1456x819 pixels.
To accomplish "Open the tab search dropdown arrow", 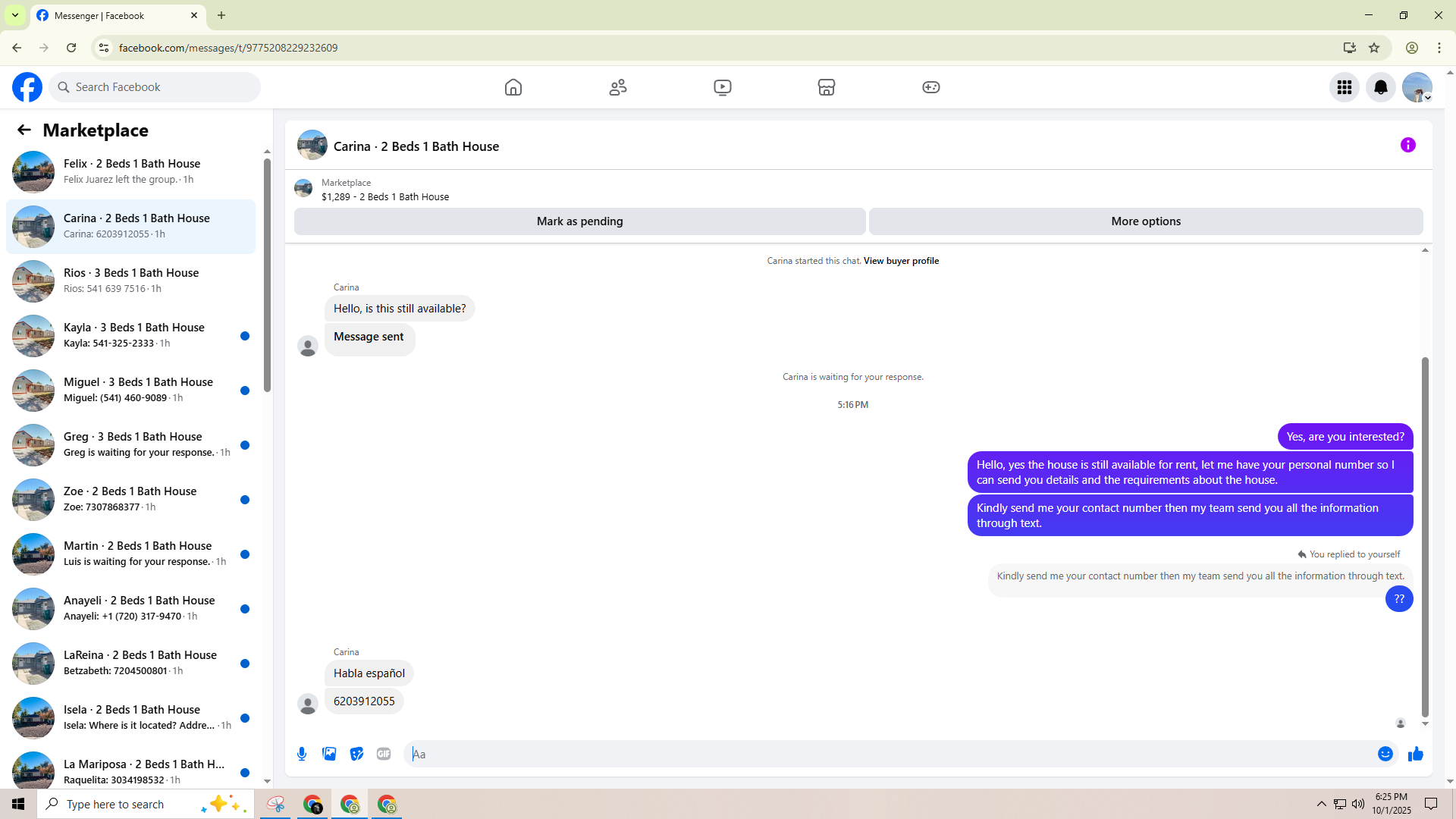I will [15, 15].
